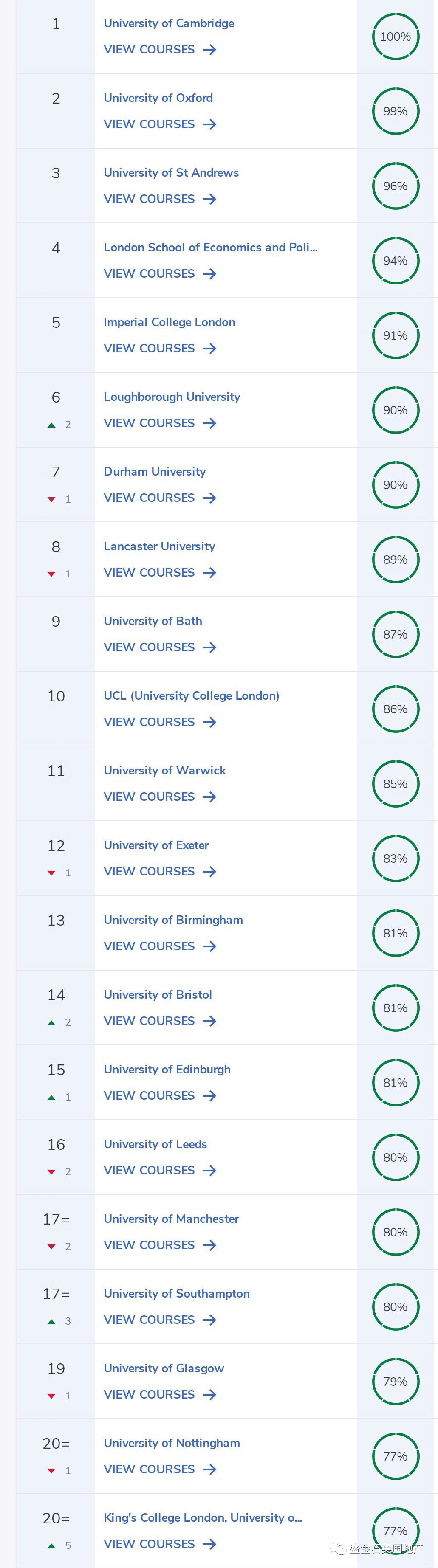Click the red down arrow under rank 16
This screenshot has width=438, height=1568.
point(52,1172)
